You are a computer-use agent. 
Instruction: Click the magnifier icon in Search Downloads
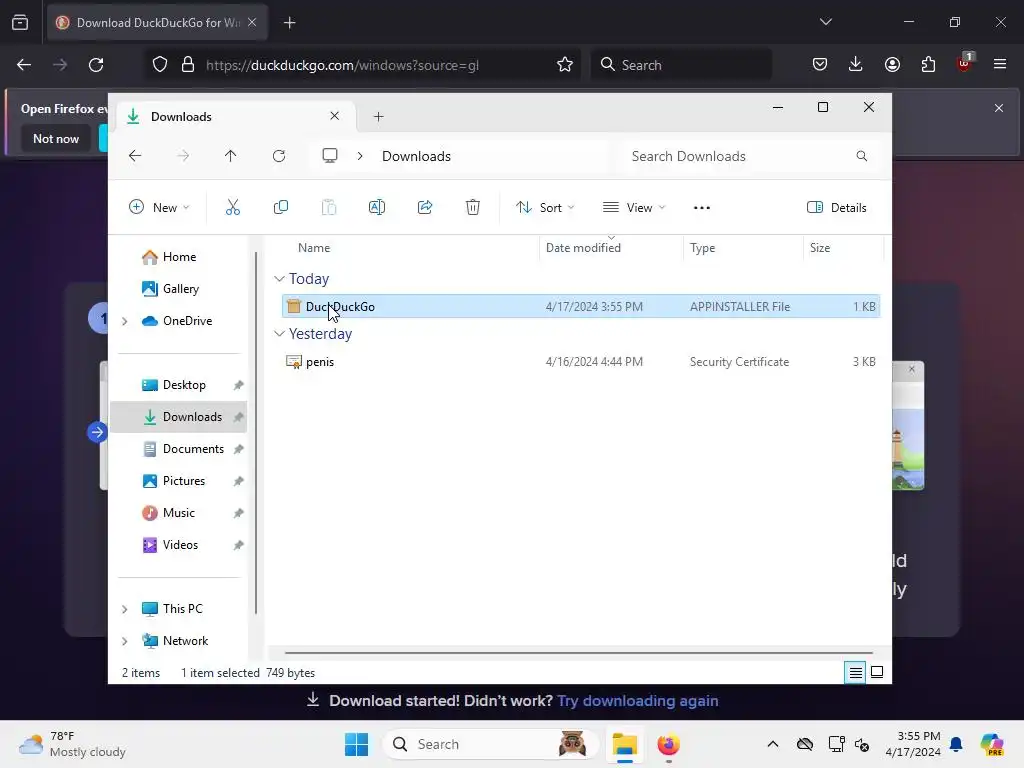[x=861, y=156]
